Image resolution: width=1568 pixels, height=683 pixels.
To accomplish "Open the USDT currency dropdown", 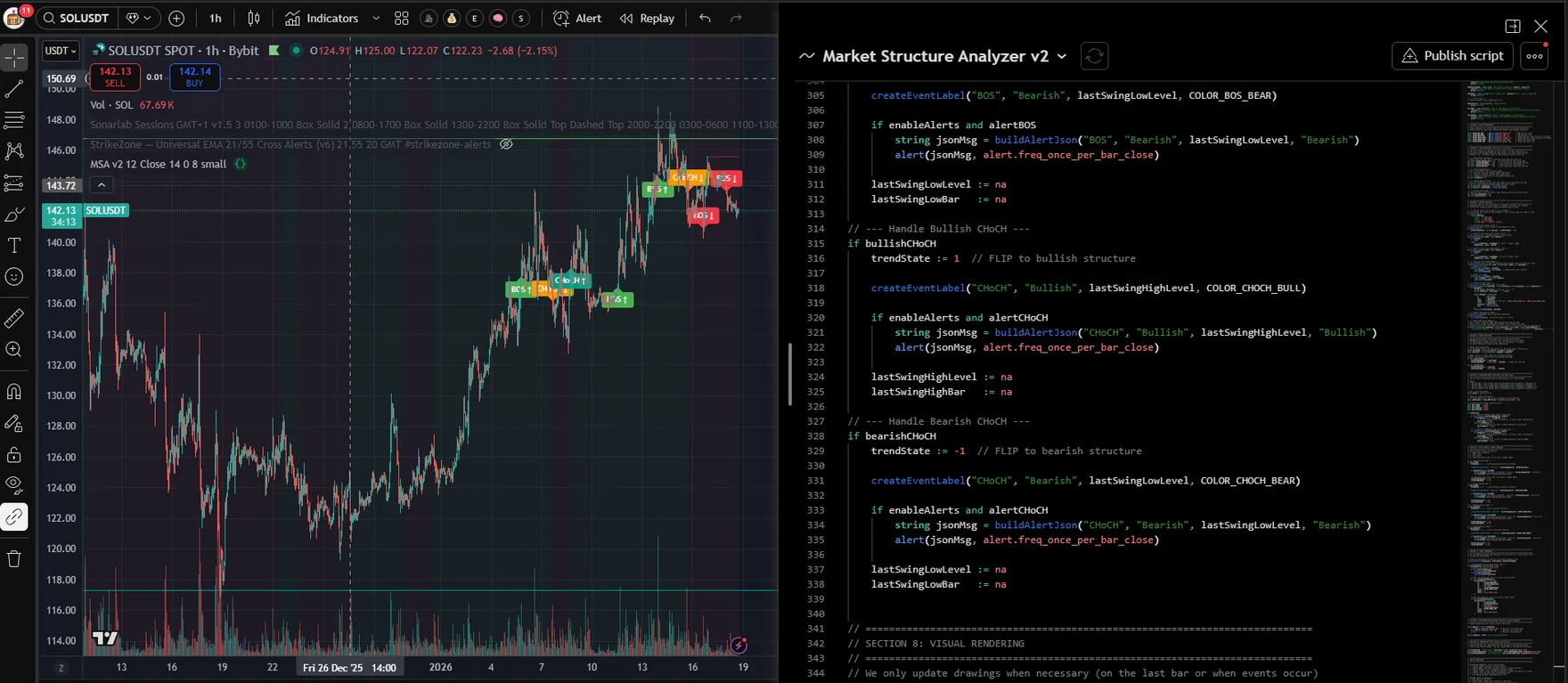I will [x=61, y=51].
